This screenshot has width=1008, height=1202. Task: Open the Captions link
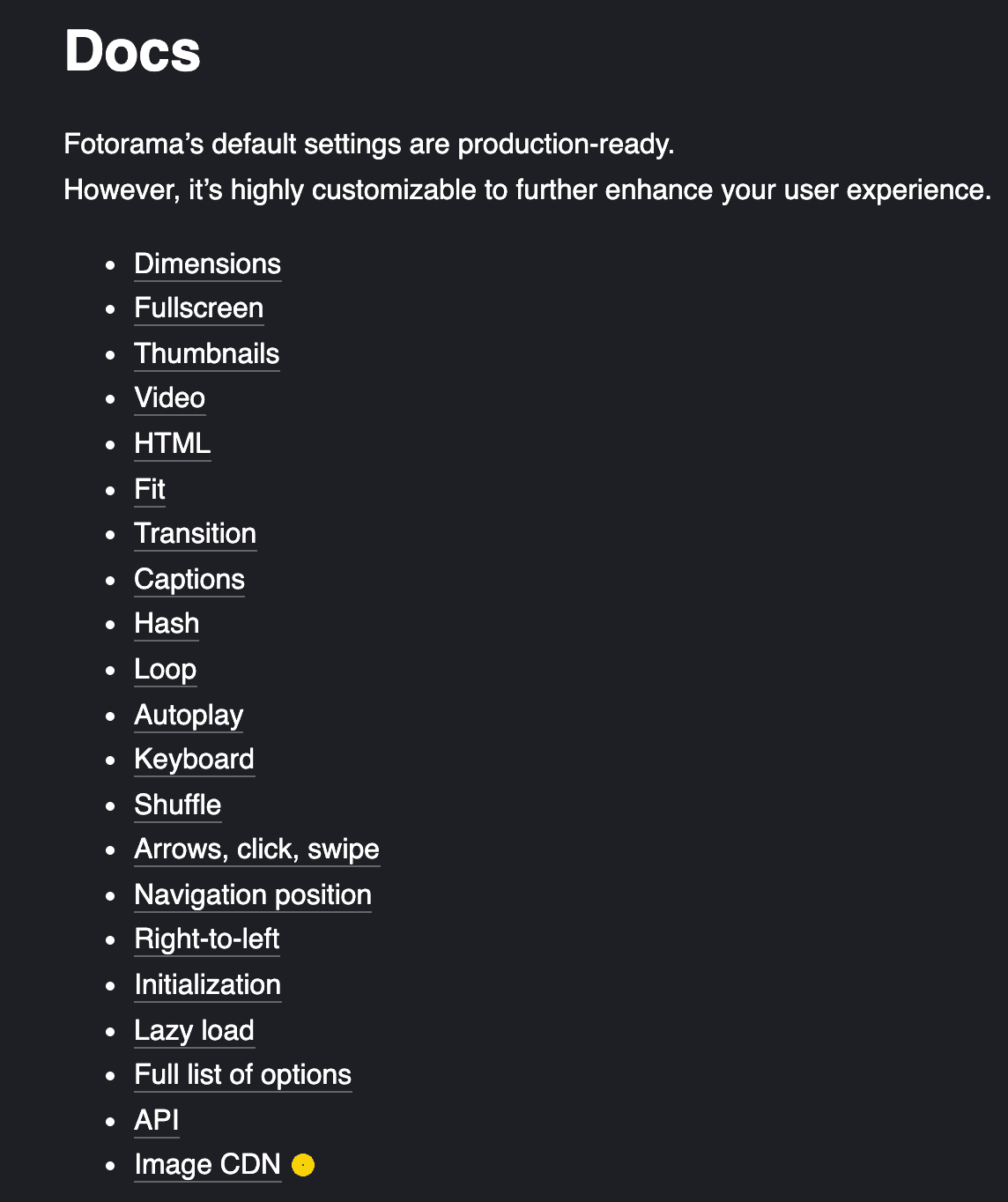(189, 580)
